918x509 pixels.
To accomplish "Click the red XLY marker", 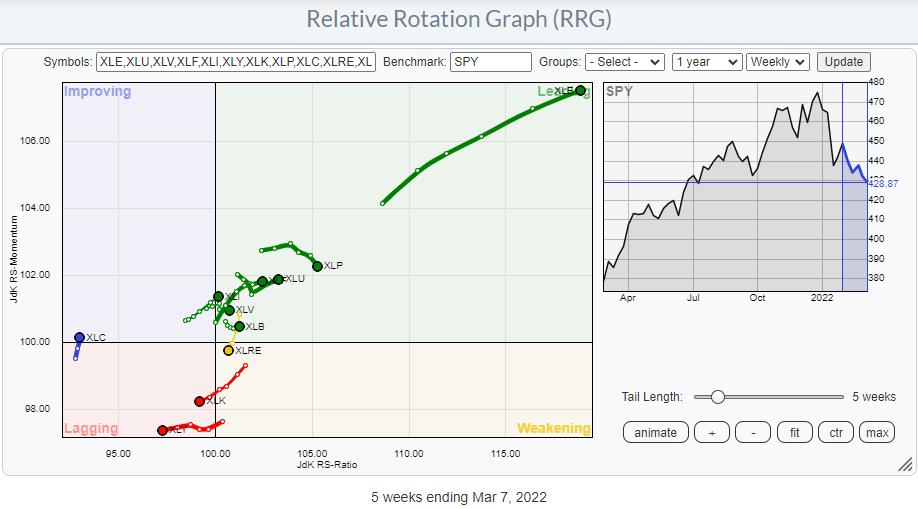I will pyautogui.click(x=162, y=430).
